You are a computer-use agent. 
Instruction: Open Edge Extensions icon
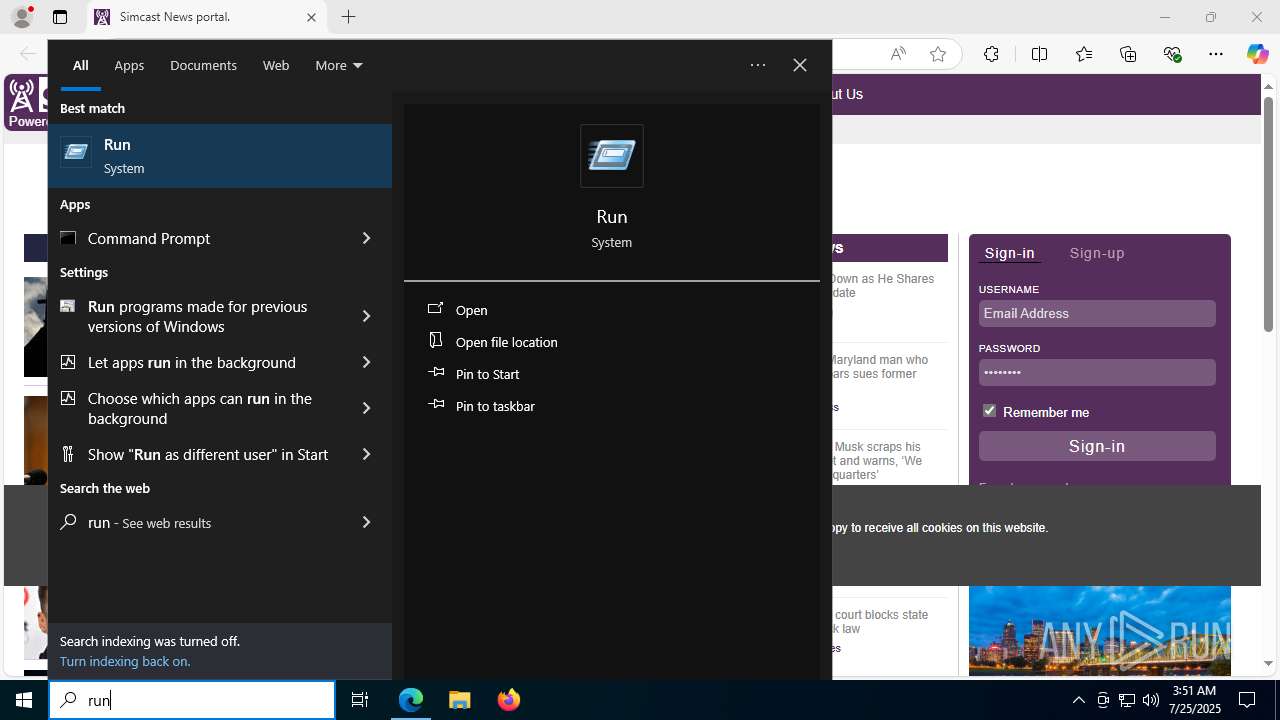991,54
